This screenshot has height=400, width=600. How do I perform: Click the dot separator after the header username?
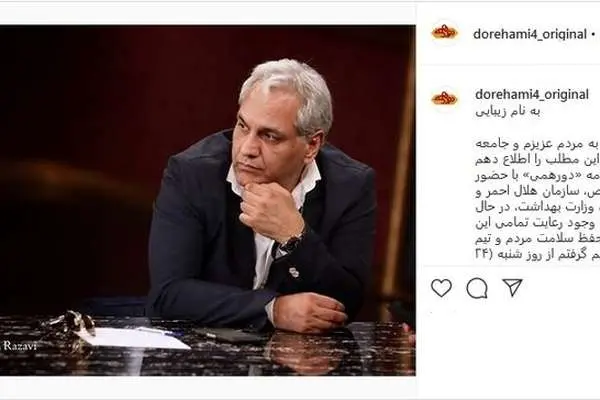593,34
